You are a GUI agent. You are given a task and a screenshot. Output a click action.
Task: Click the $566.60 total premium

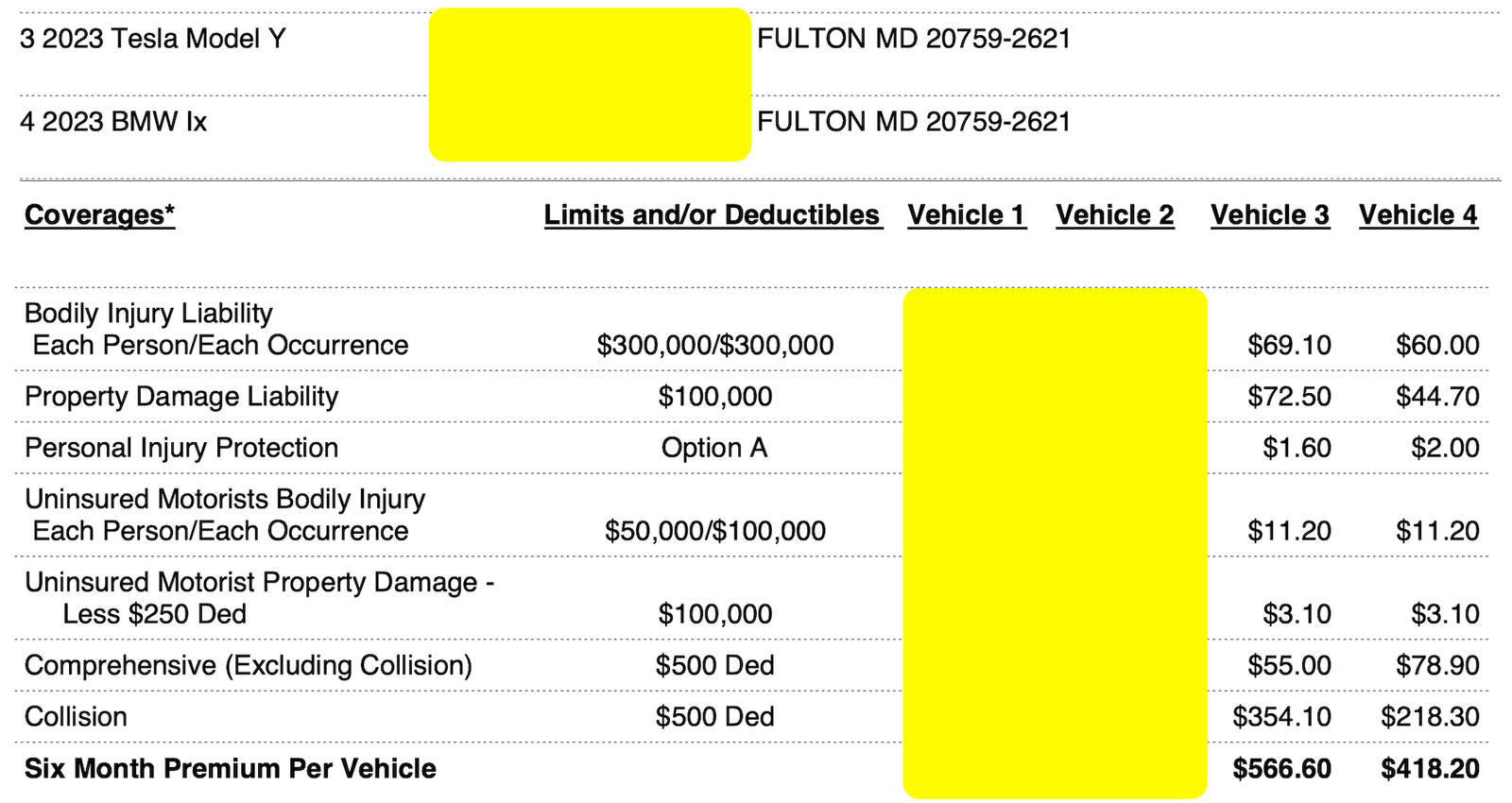pos(1281,769)
